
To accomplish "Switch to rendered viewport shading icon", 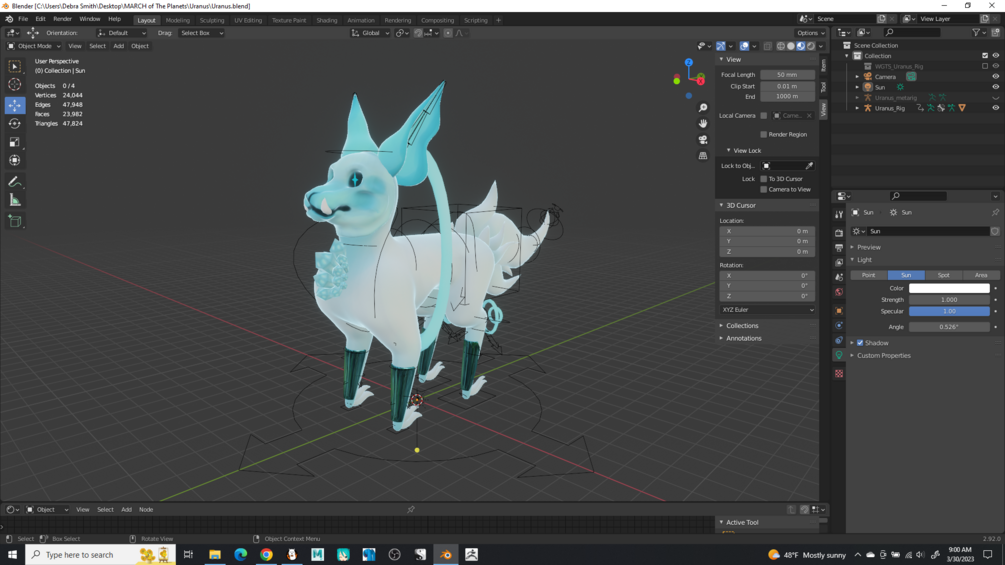I will pyautogui.click(x=811, y=46).
